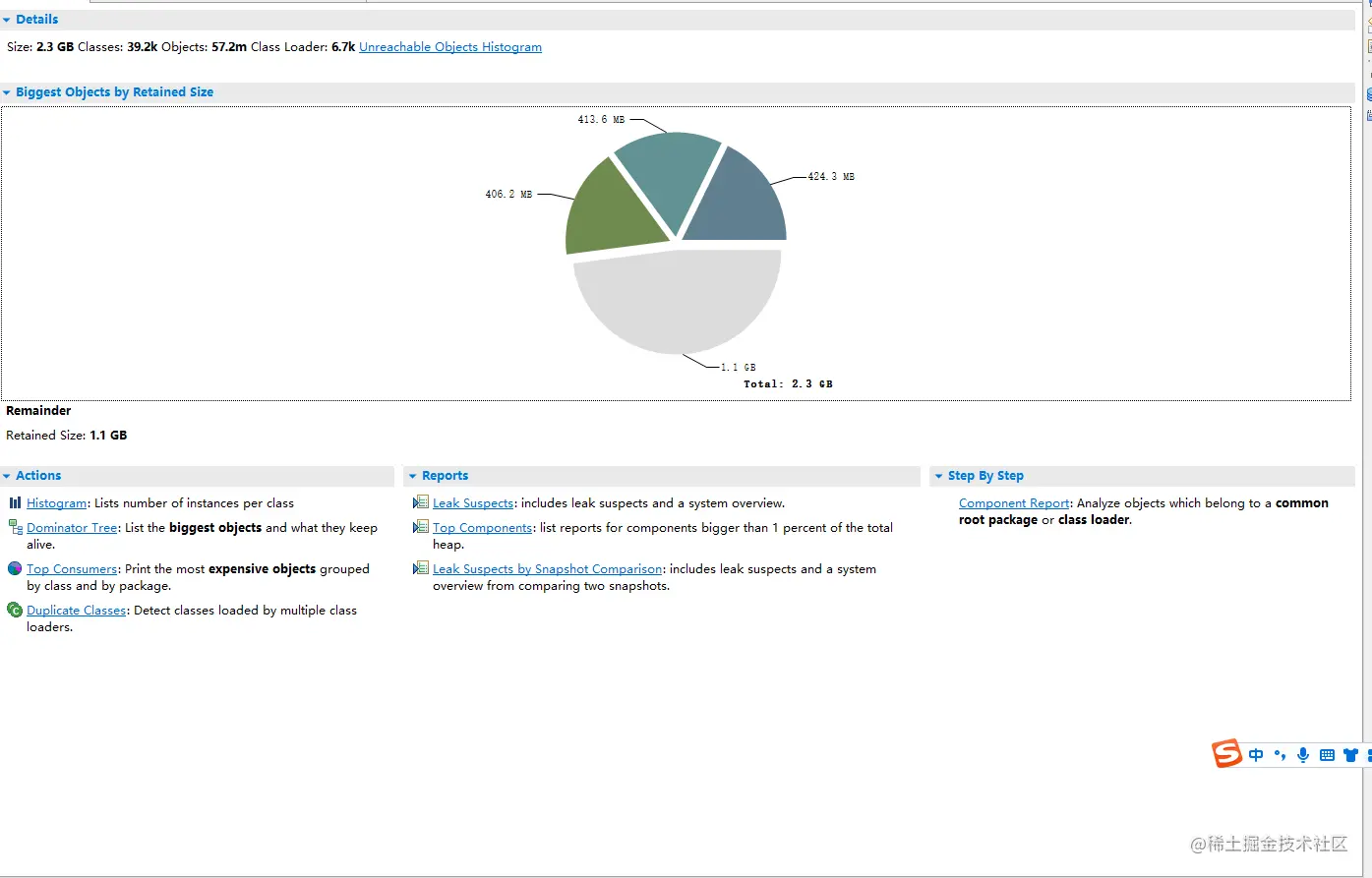
Task: Collapse the Step By Step section
Action: tap(939, 476)
